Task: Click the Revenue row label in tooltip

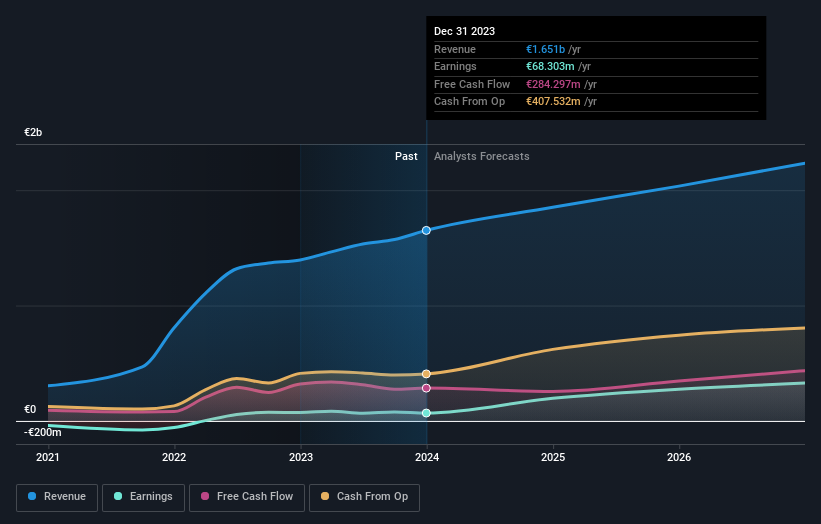Action: (455, 49)
